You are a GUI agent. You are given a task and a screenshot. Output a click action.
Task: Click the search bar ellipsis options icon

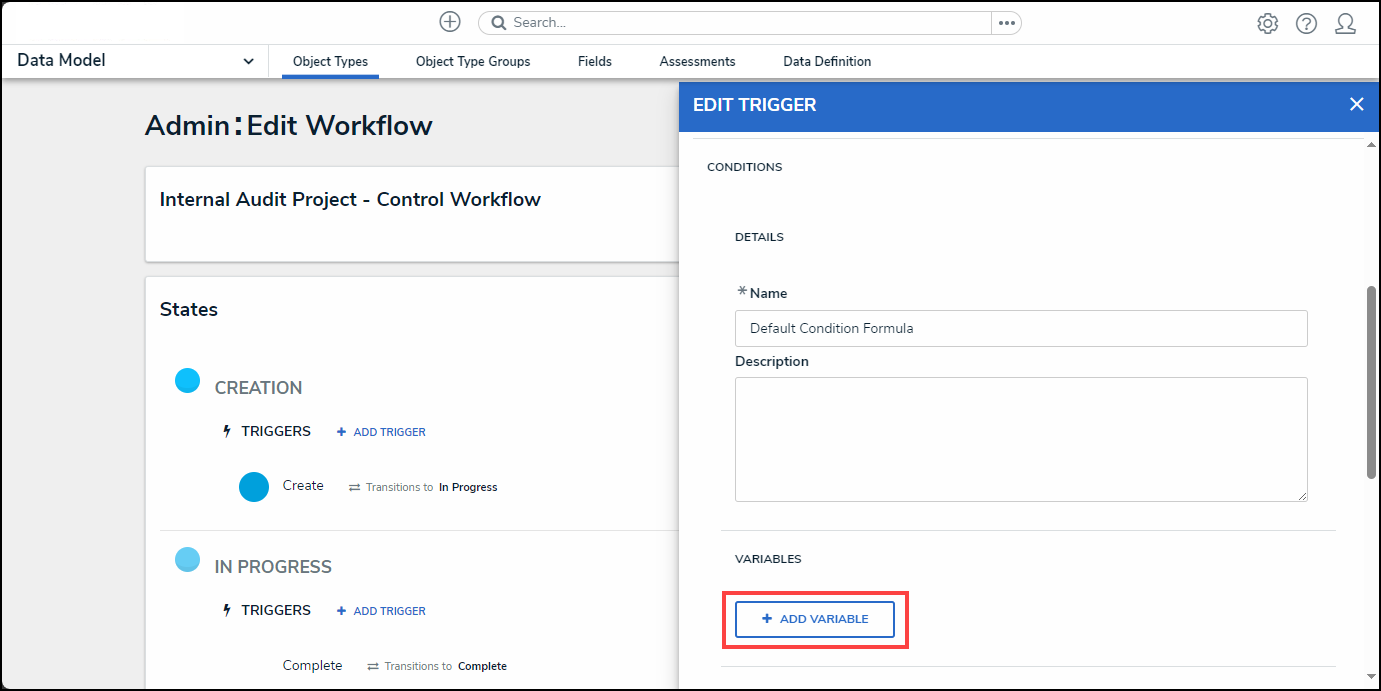click(x=1006, y=23)
